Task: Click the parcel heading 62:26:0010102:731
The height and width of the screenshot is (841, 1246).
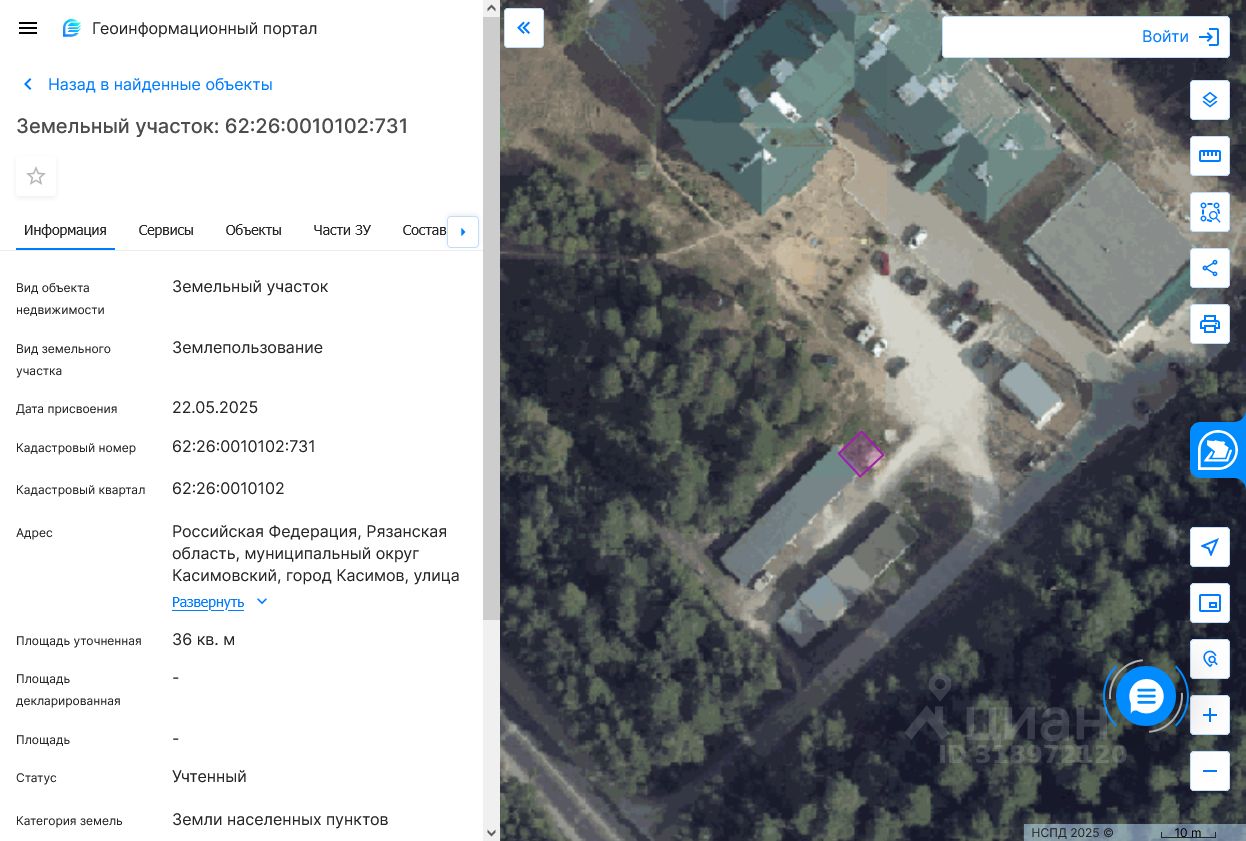Action: [316, 126]
